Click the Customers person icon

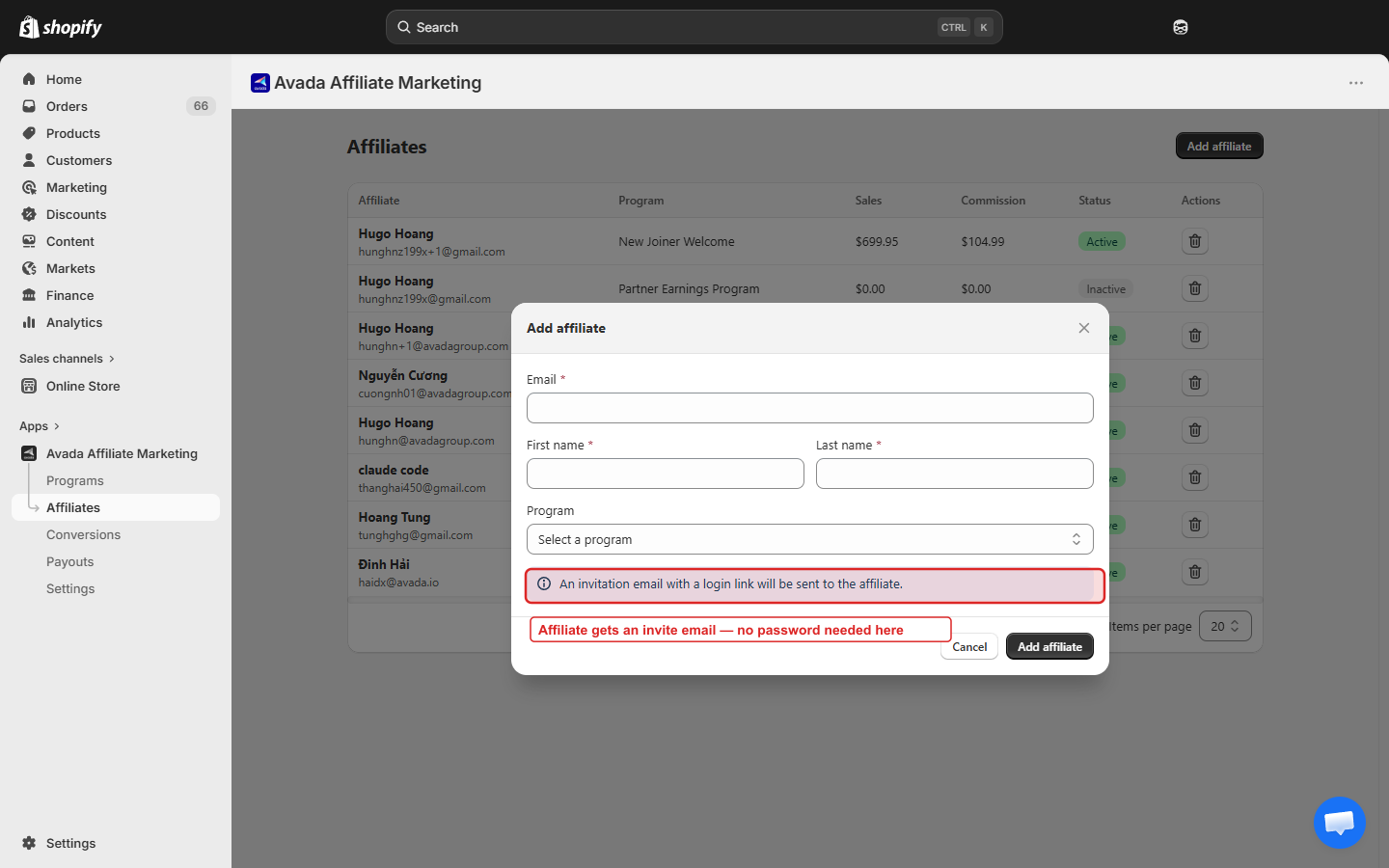[x=29, y=160]
